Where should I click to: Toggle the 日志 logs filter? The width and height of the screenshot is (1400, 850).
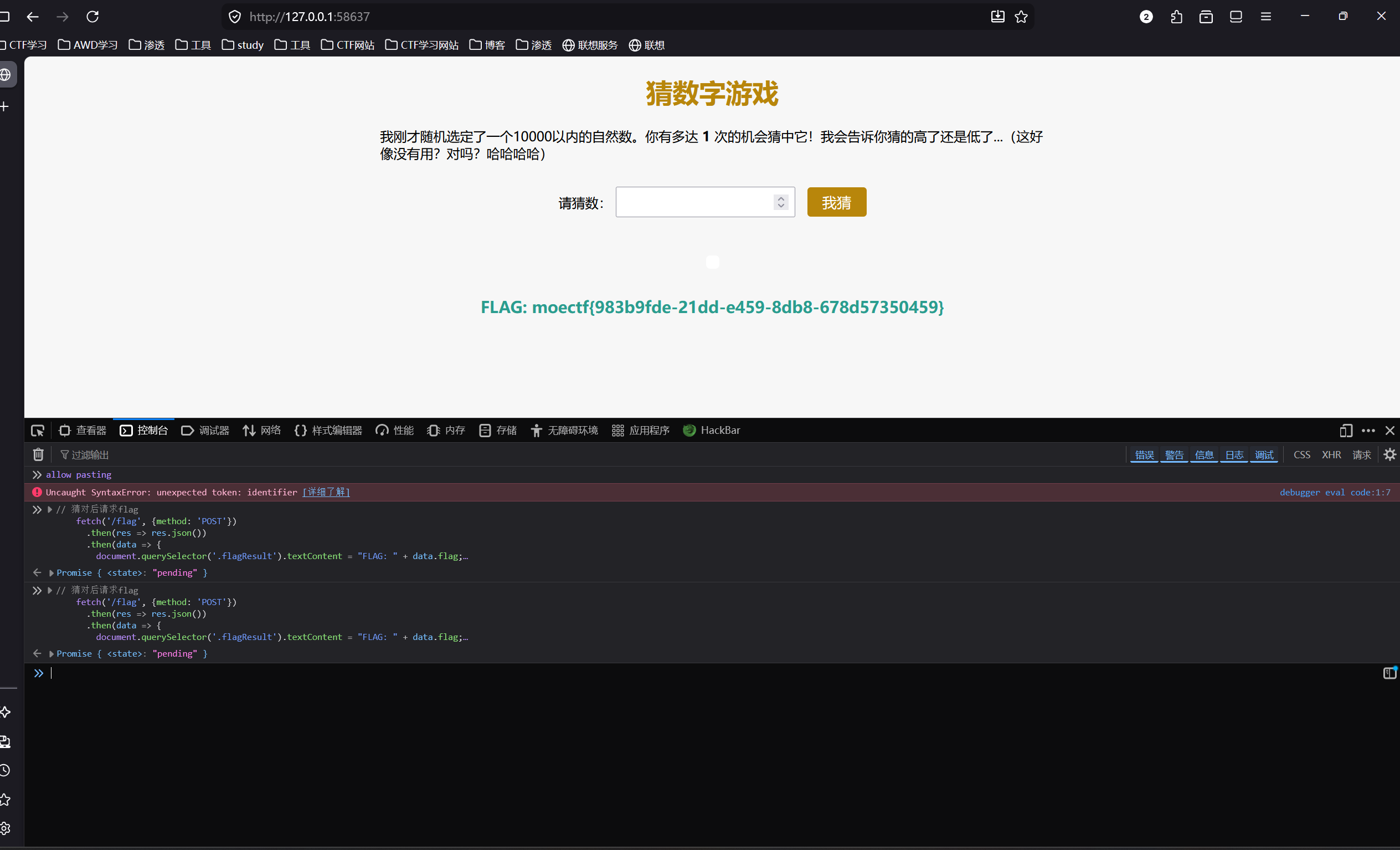(1234, 455)
